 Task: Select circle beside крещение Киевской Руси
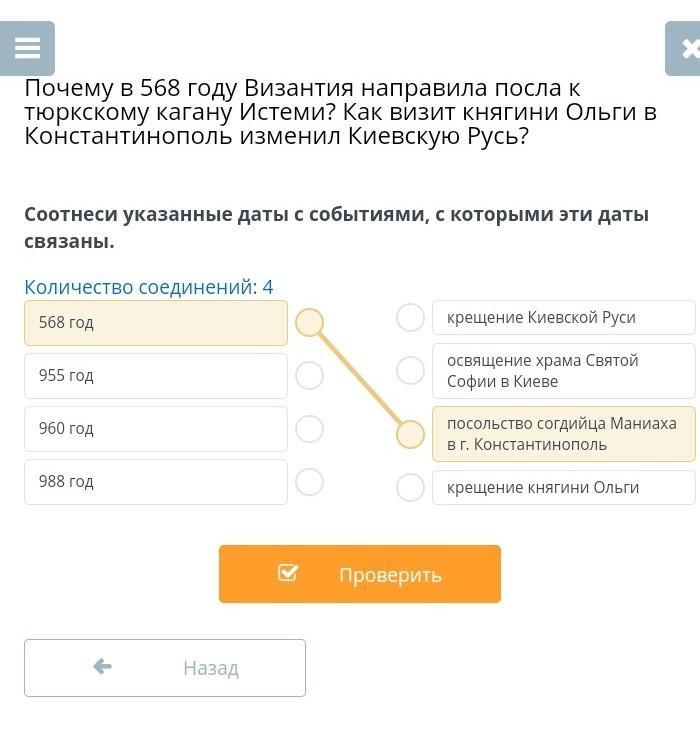tap(410, 318)
